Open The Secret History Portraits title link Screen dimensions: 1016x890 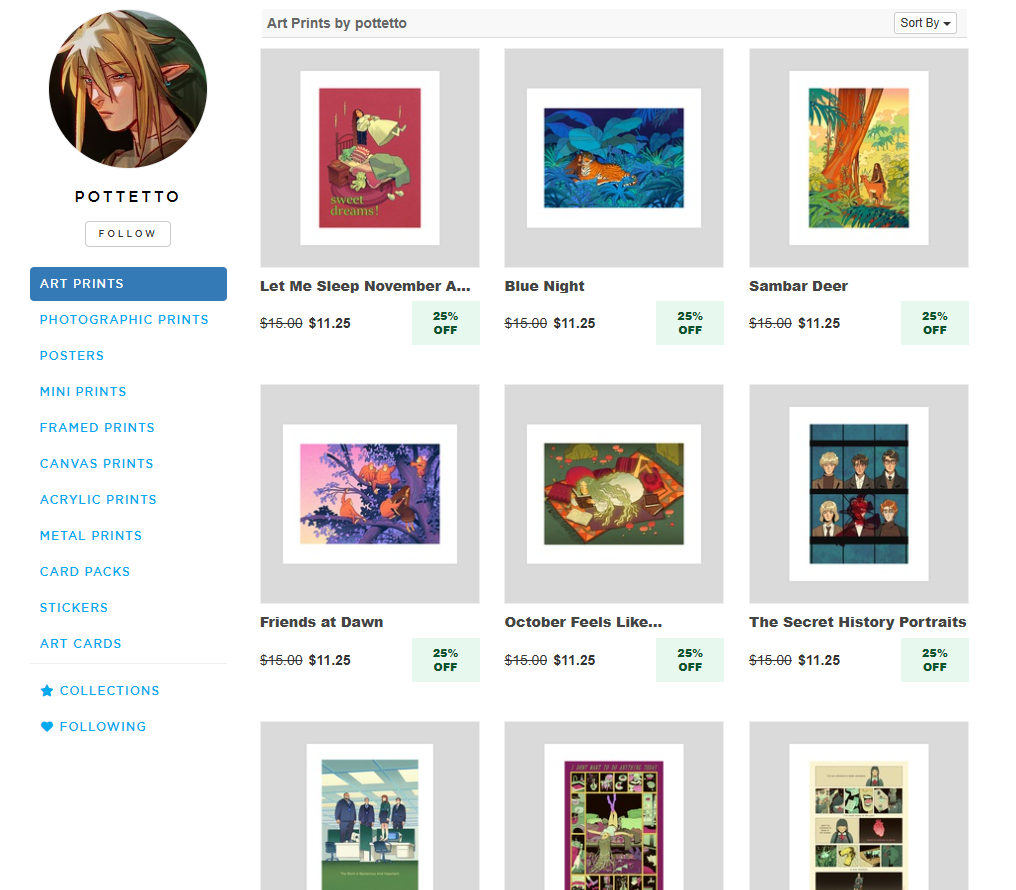point(857,622)
